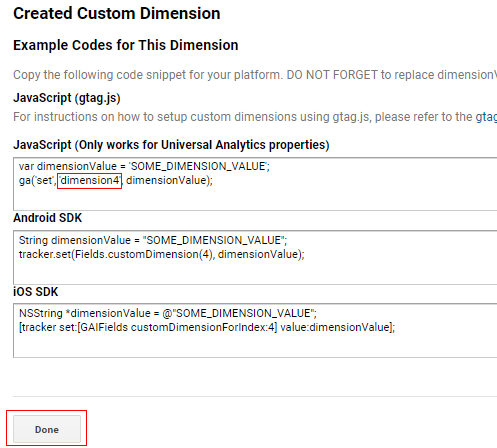Click the highlighted 'dimension4' text
497x448 pixels.
(x=89, y=181)
